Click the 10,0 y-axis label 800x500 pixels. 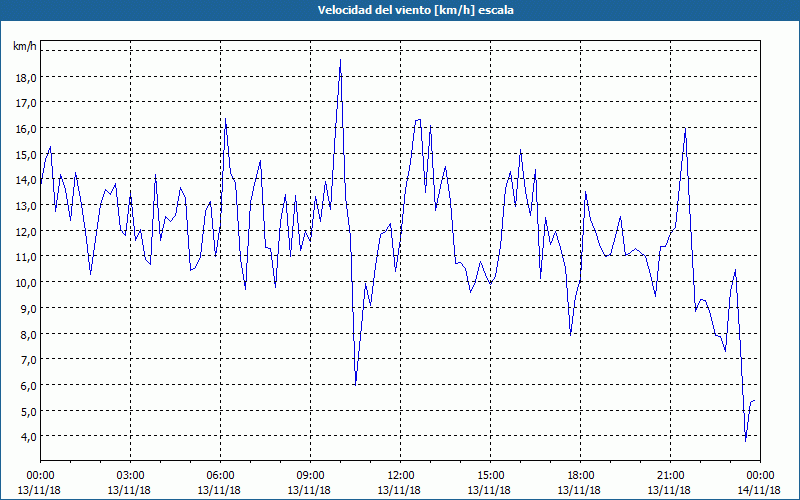click(x=27, y=283)
